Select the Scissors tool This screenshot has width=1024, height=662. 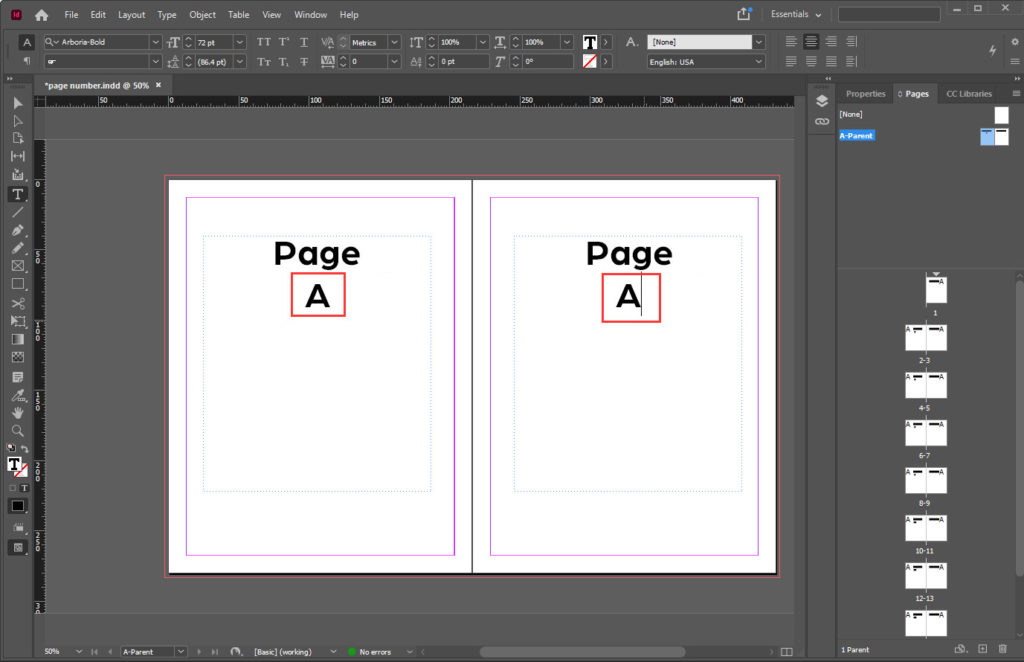coord(17,302)
